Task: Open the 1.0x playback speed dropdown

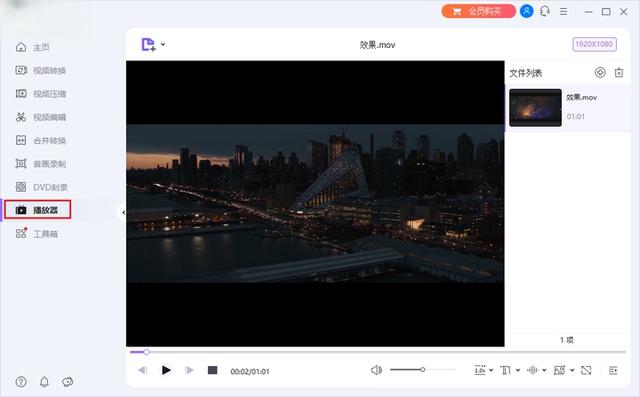Action: click(x=484, y=370)
